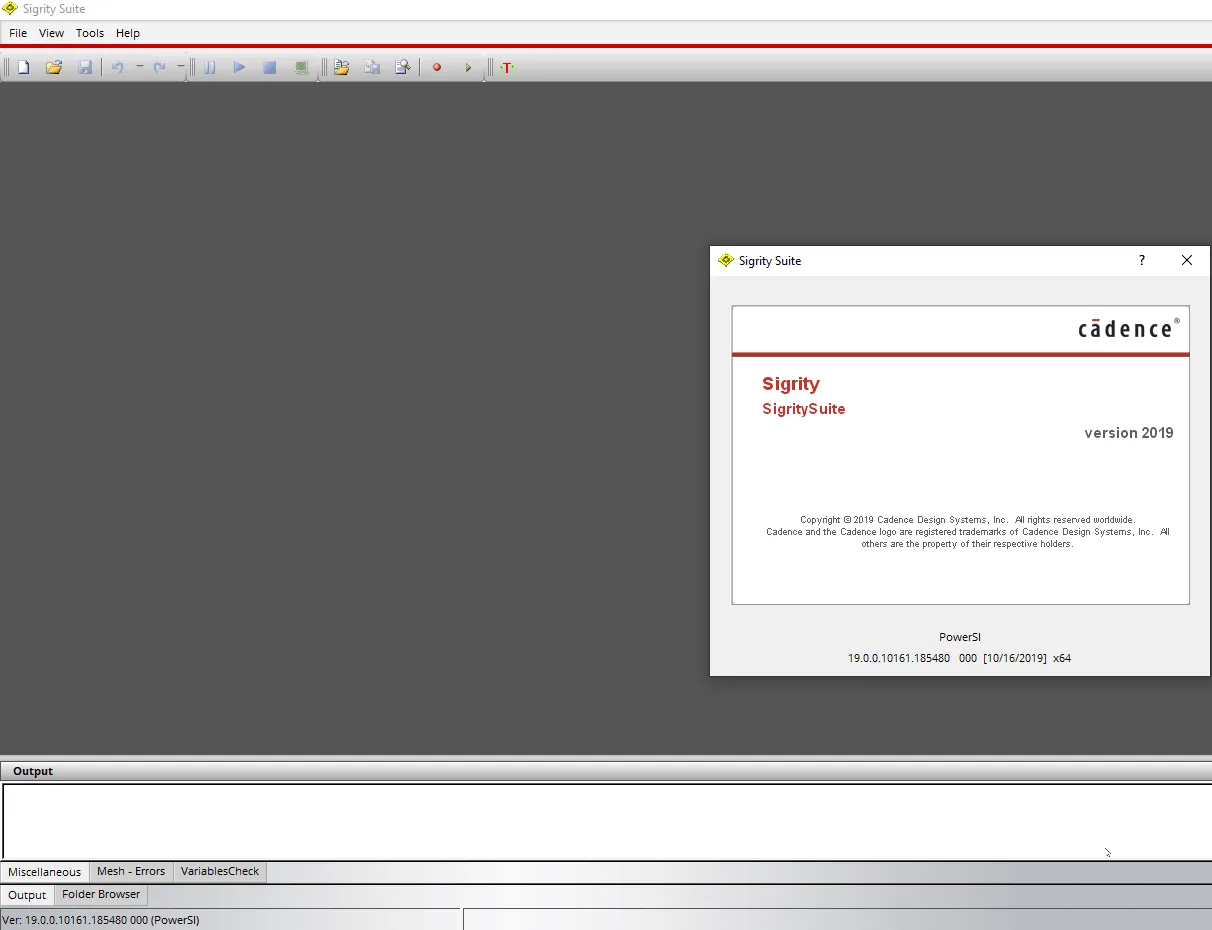Click the small green play arrow icon

click(468, 67)
